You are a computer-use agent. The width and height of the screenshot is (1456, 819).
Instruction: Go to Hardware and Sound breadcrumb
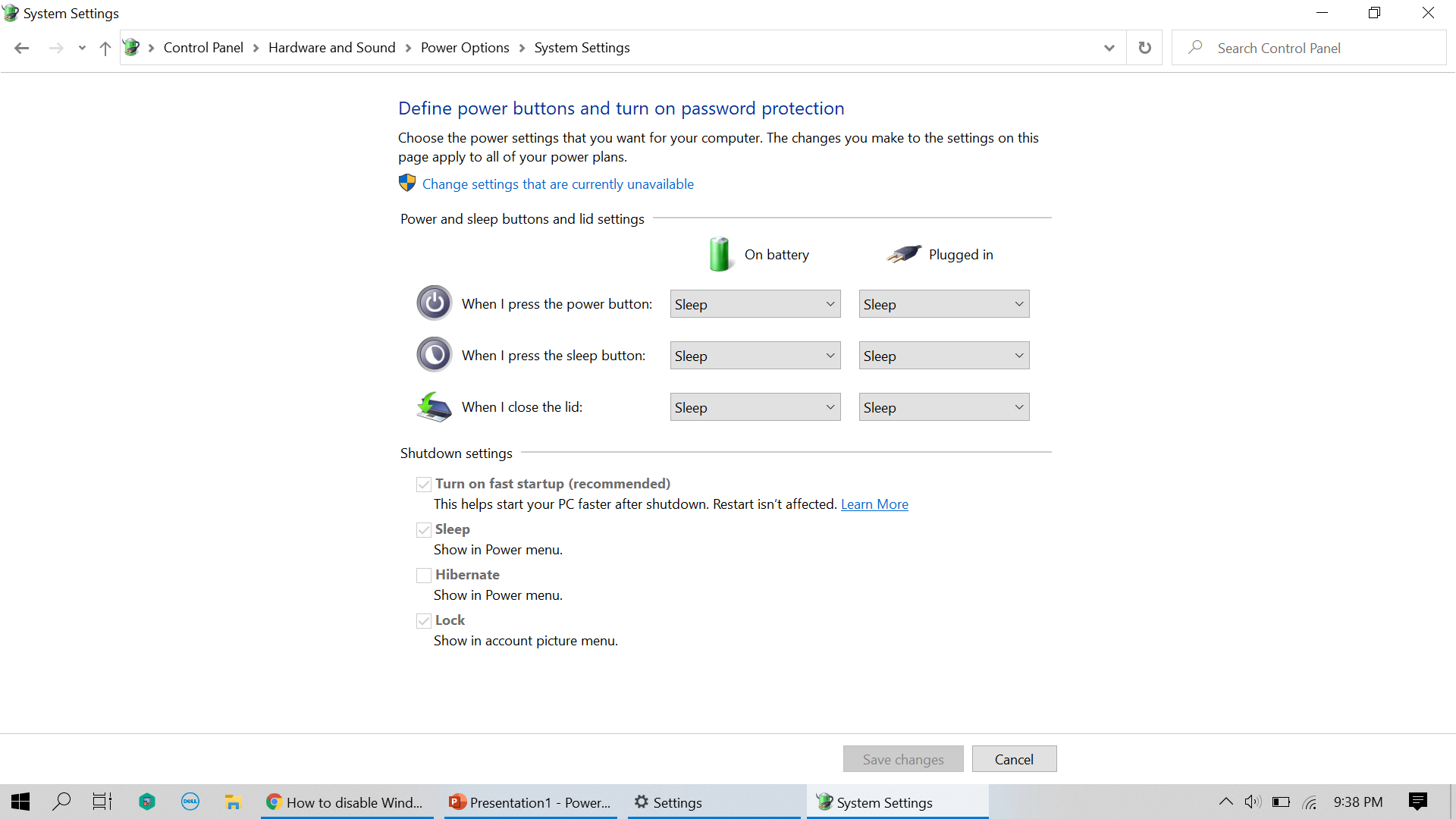(331, 48)
